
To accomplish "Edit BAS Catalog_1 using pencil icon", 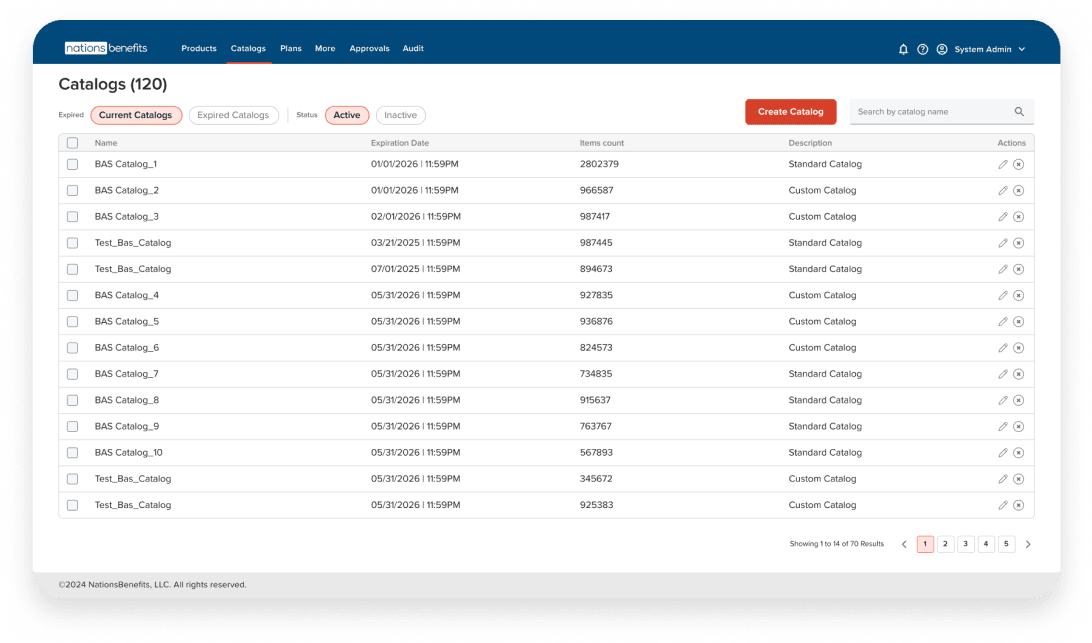I will (x=1003, y=164).
